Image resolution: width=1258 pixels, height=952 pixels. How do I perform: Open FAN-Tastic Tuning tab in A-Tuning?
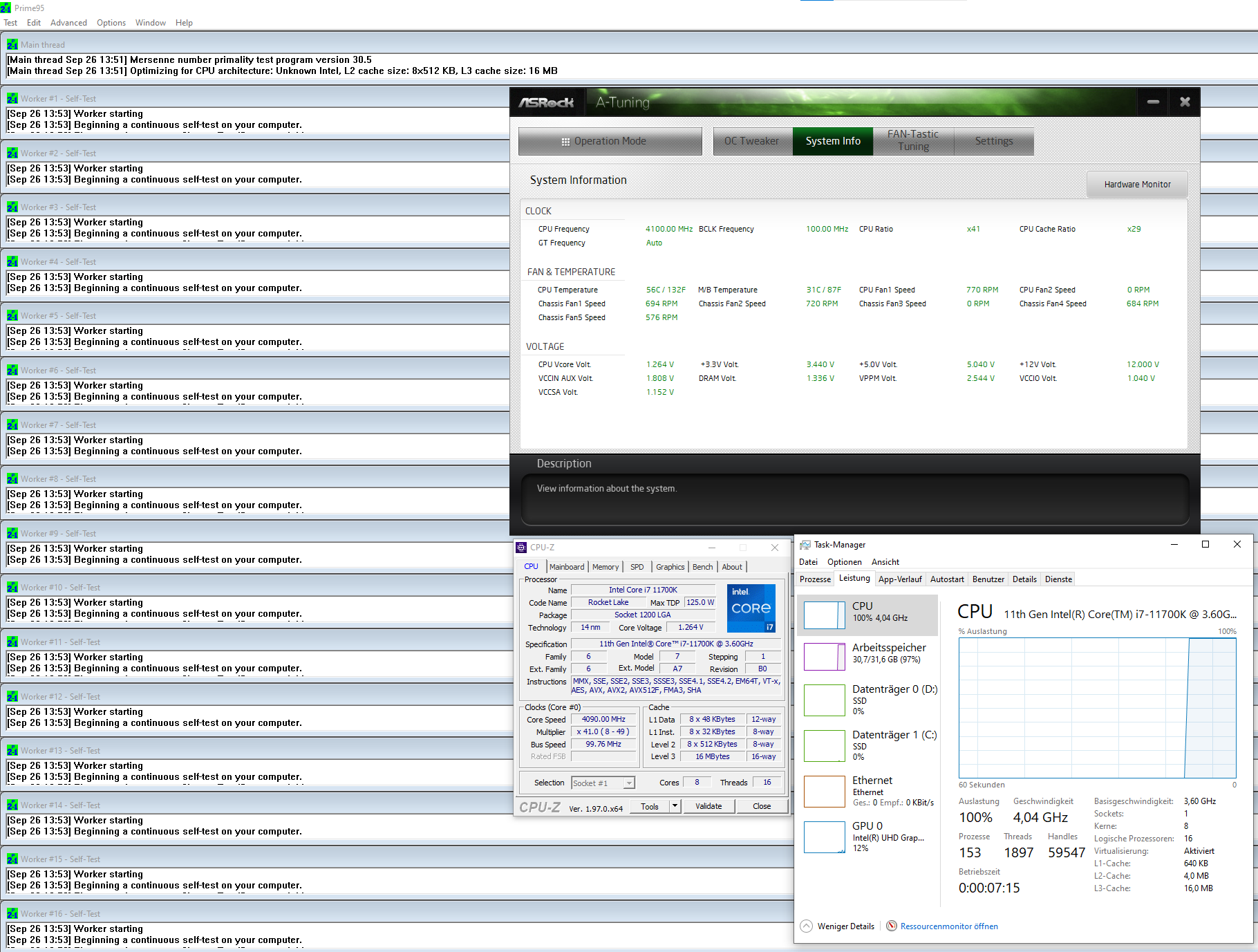click(913, 141)
